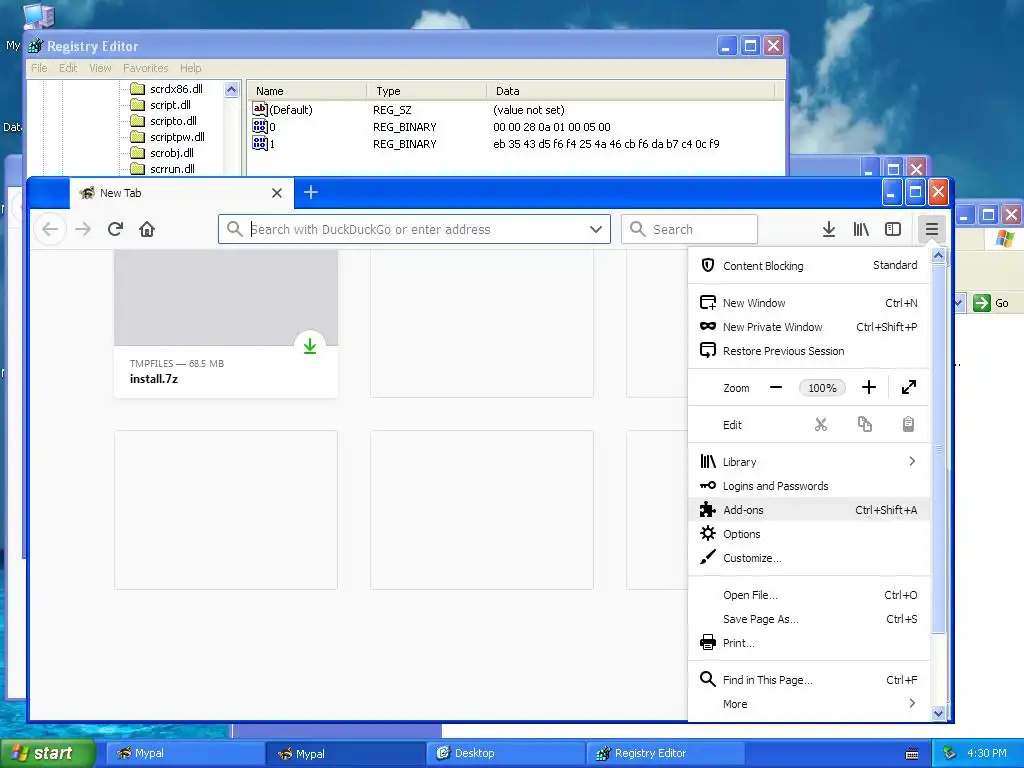Go back one page
Viewport: 1024px width, 768px height.
[x=50, y=229]
